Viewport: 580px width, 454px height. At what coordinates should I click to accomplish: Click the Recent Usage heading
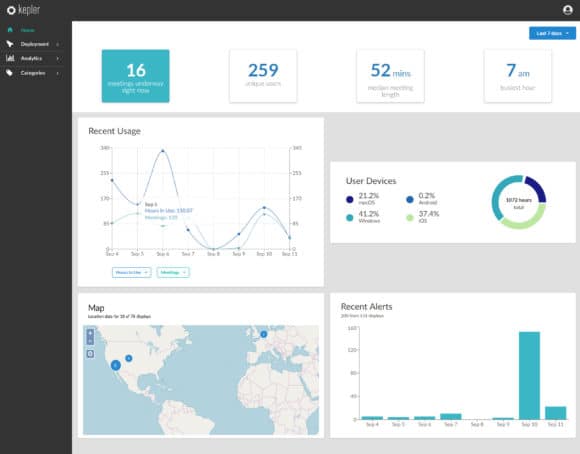tap(114, 131)
